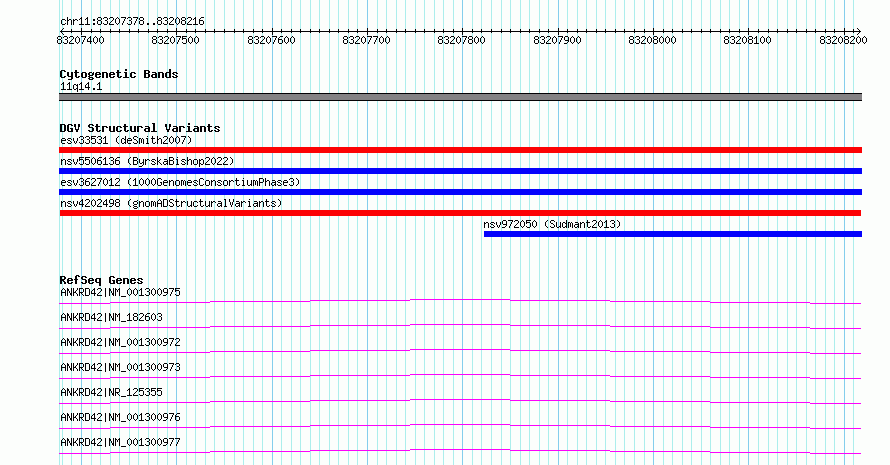Click the Cytogenetic Bands track title
The image size is (890, 465).
point(119,74)
